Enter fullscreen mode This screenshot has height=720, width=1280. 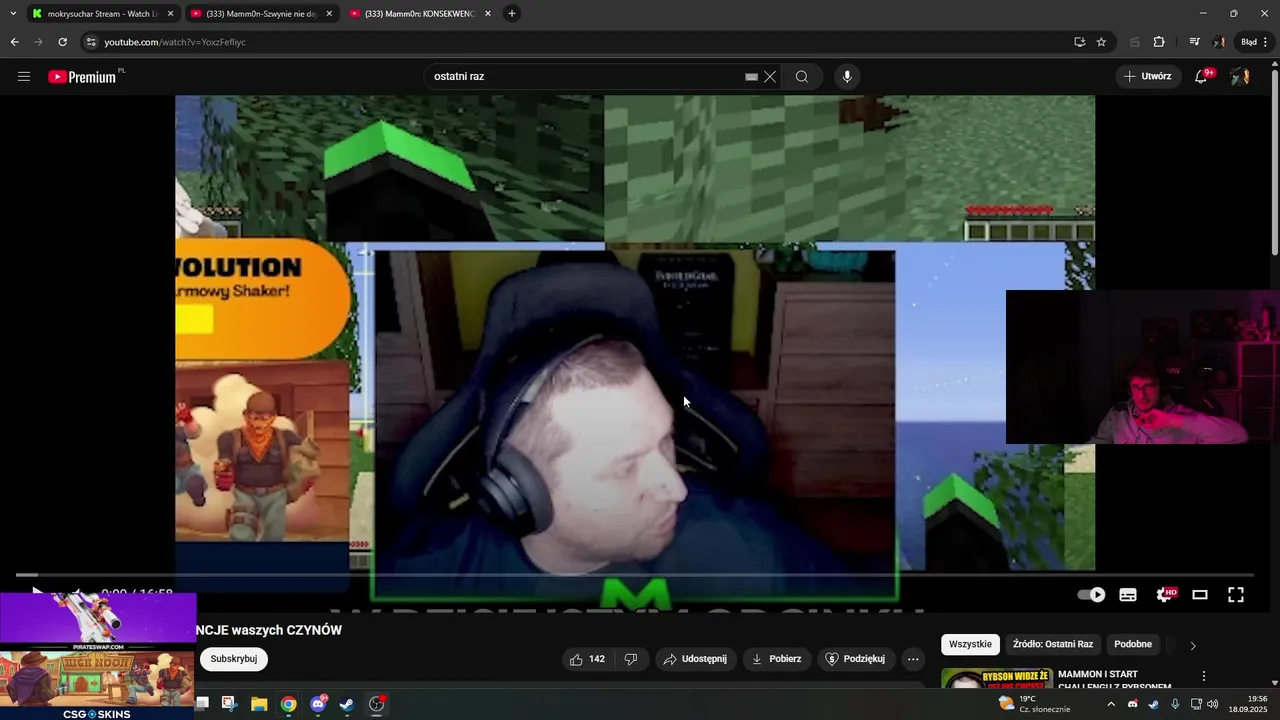click(x=1236, y=594)
